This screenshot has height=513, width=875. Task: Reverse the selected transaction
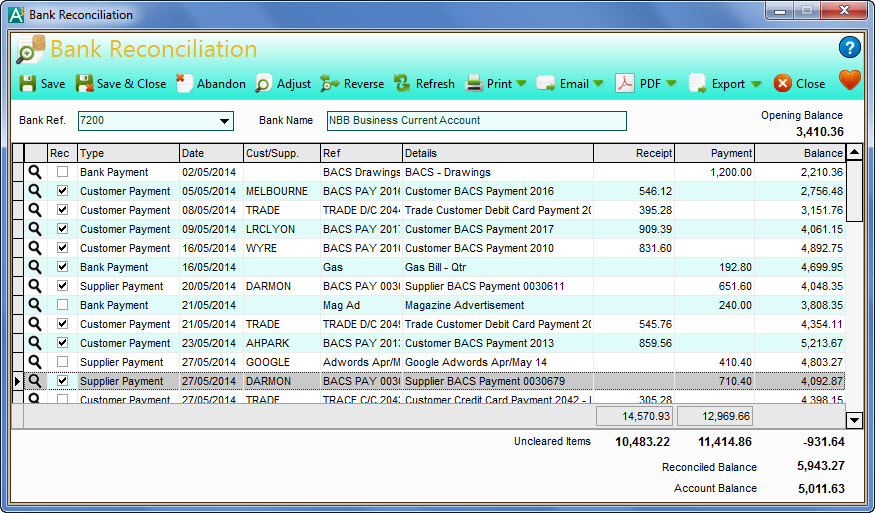[x=330, y=84]
